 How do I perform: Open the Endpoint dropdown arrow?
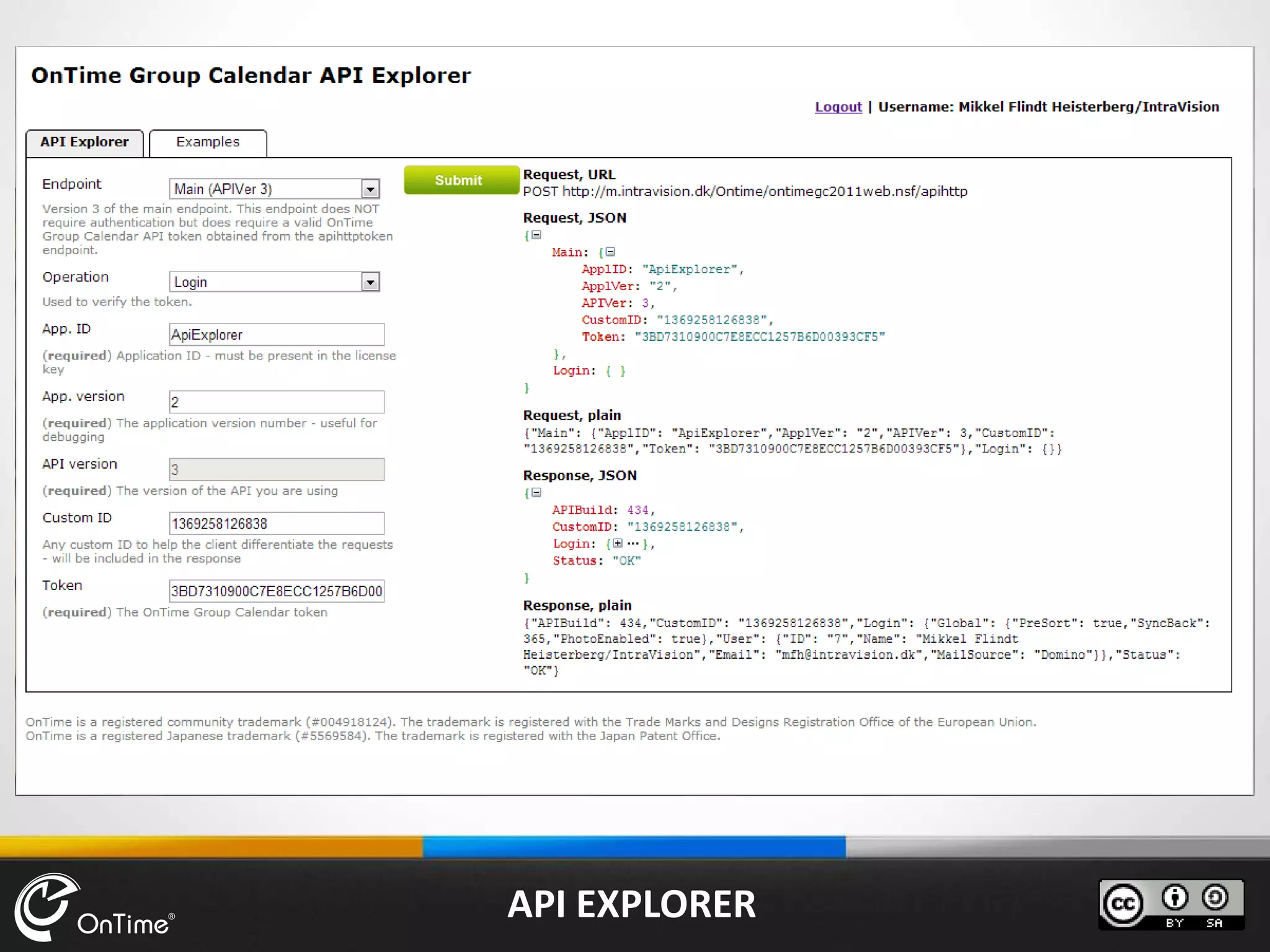[370, 189]
